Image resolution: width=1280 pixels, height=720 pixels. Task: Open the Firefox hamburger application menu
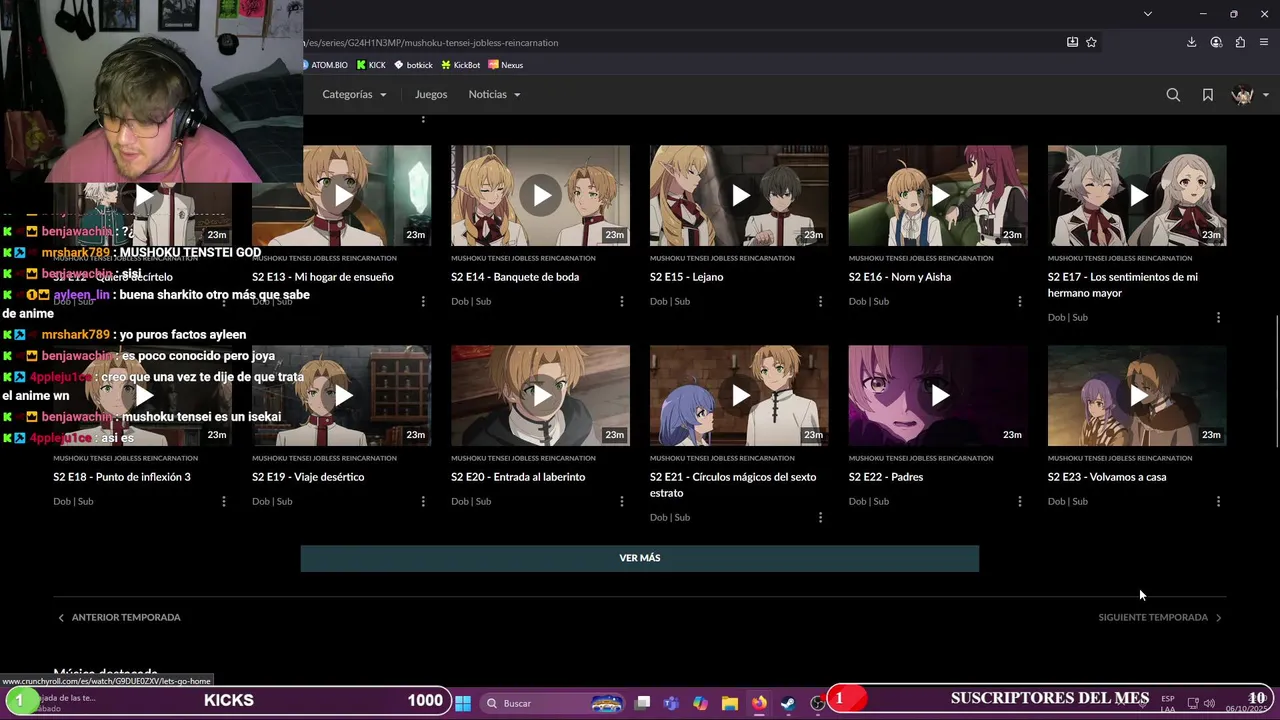click(1264, 42)
